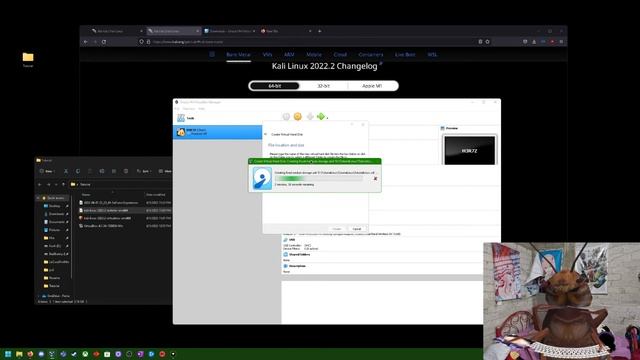Viewport: 640px width, 360px height.
Task: Open the WSL tab on Kali page
Action: coord(432,54)
